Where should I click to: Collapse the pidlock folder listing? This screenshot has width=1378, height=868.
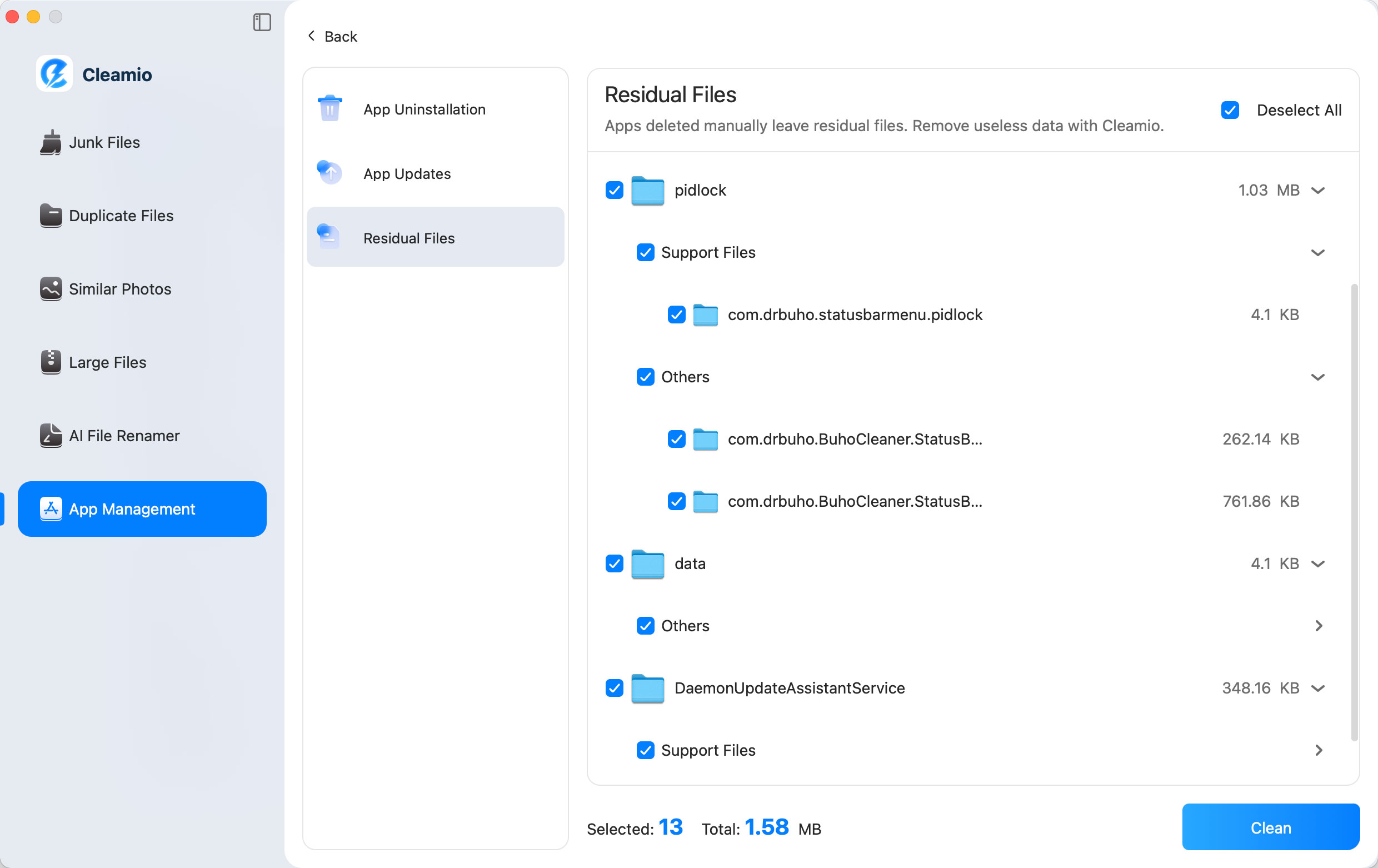(1319, 190)
